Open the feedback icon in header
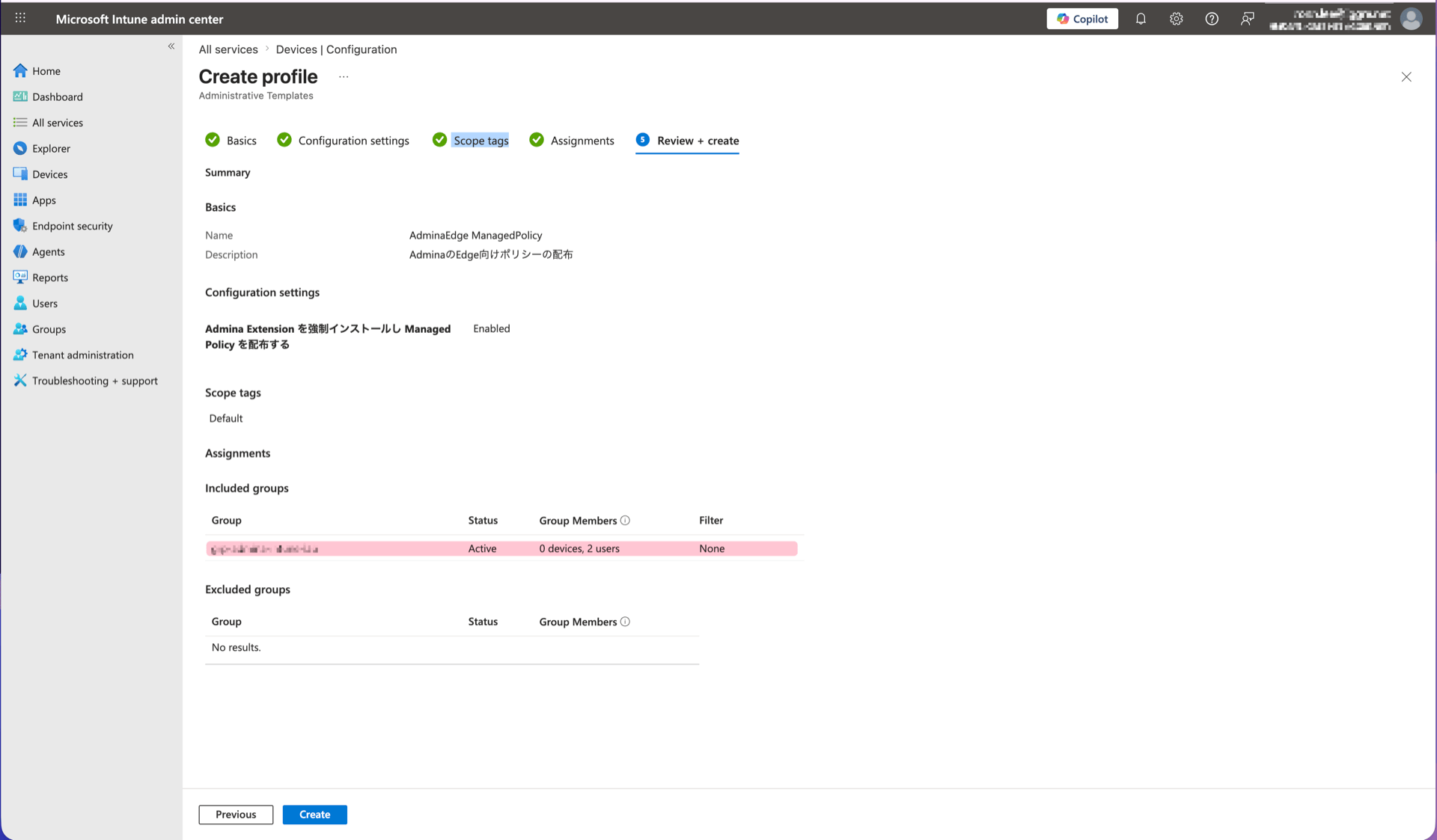Screen dimensions: 1437x840 pos(1247,19)
